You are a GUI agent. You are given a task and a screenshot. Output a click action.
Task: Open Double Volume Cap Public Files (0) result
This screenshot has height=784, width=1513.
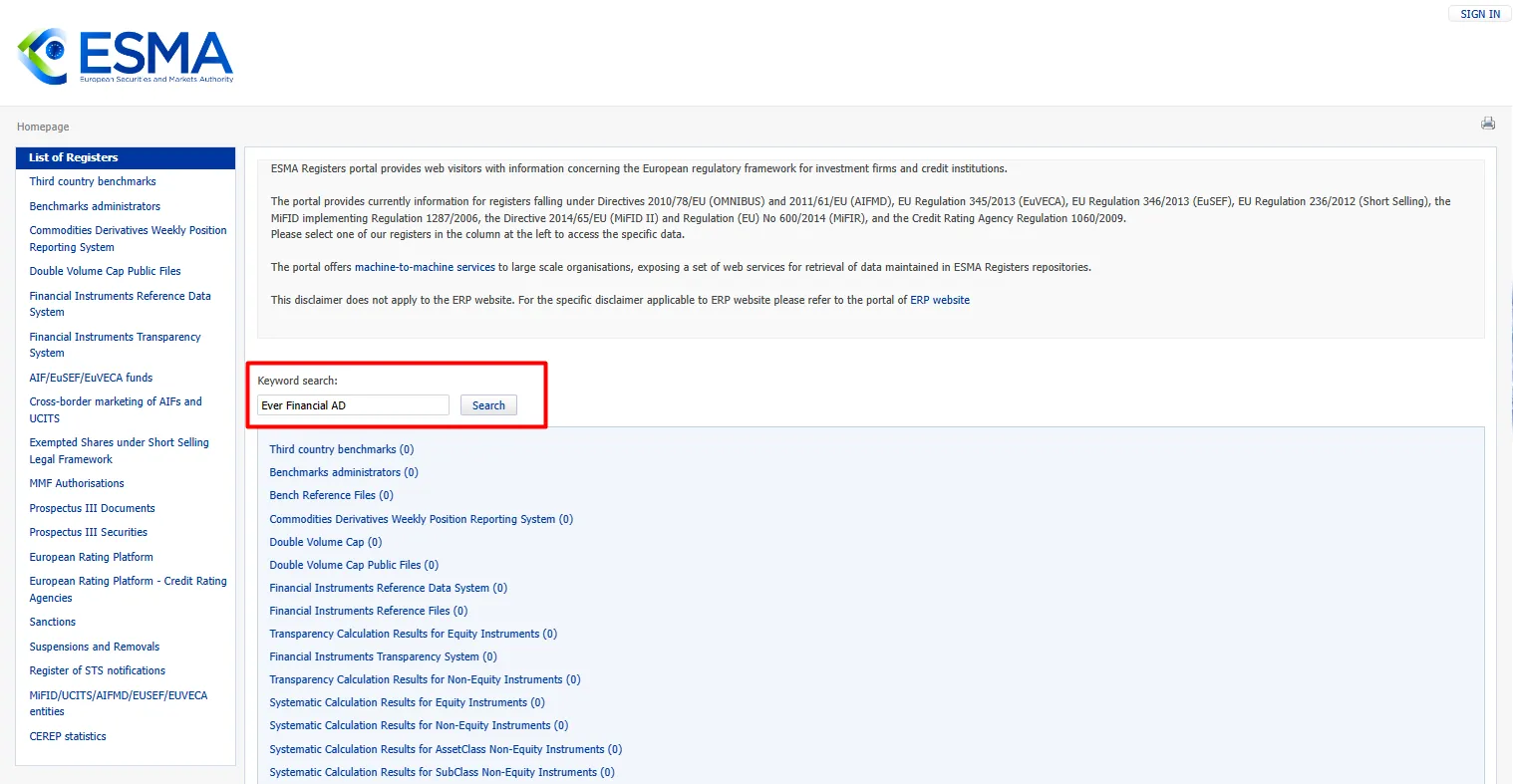pos(354,565)
